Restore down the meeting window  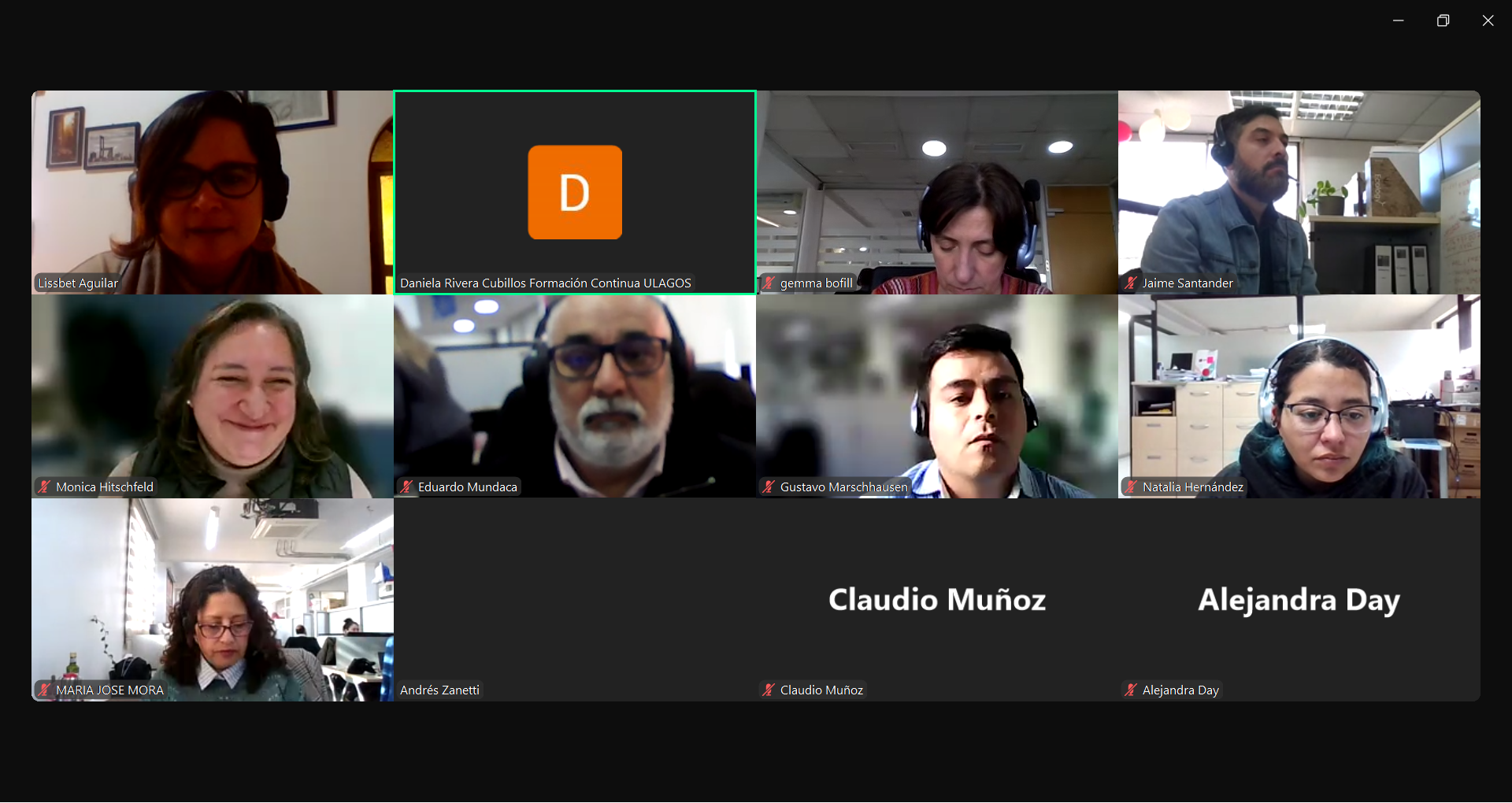click(1443, 20)
